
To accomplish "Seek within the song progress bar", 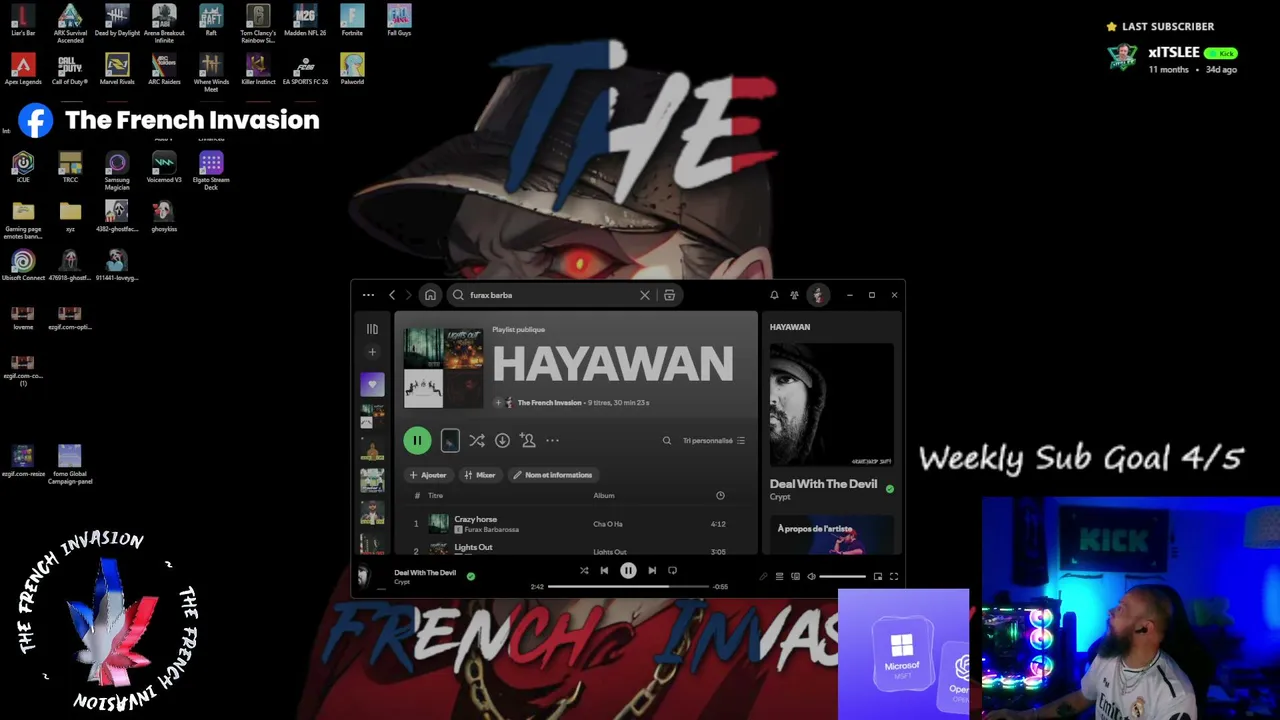I will 628,587.
